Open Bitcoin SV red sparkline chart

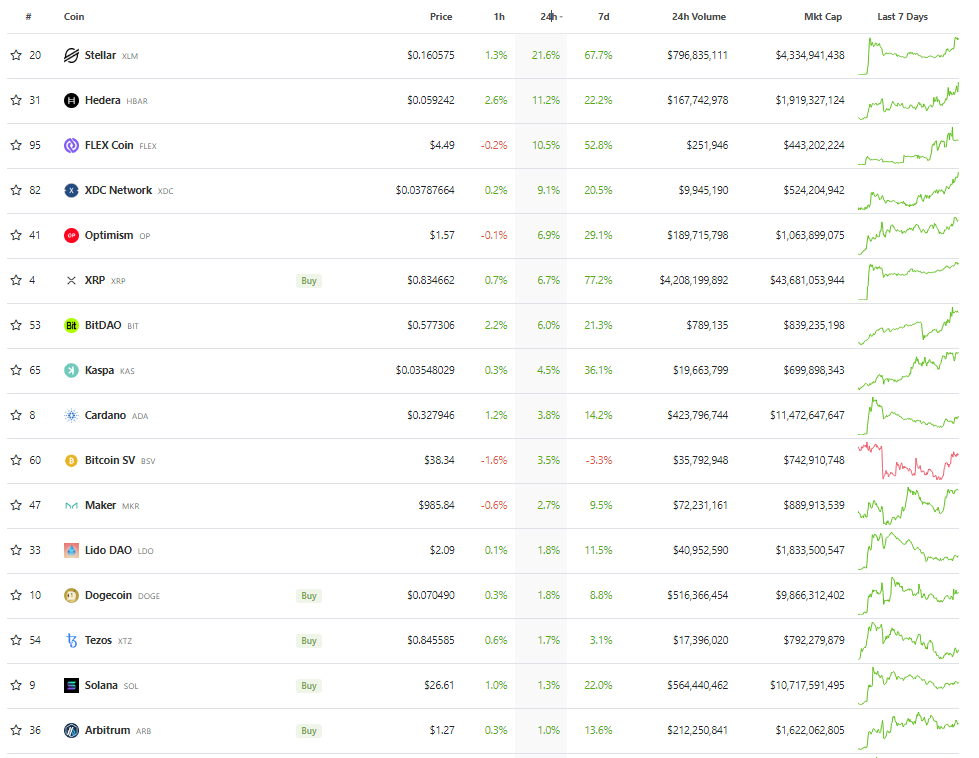pos(908,461)
